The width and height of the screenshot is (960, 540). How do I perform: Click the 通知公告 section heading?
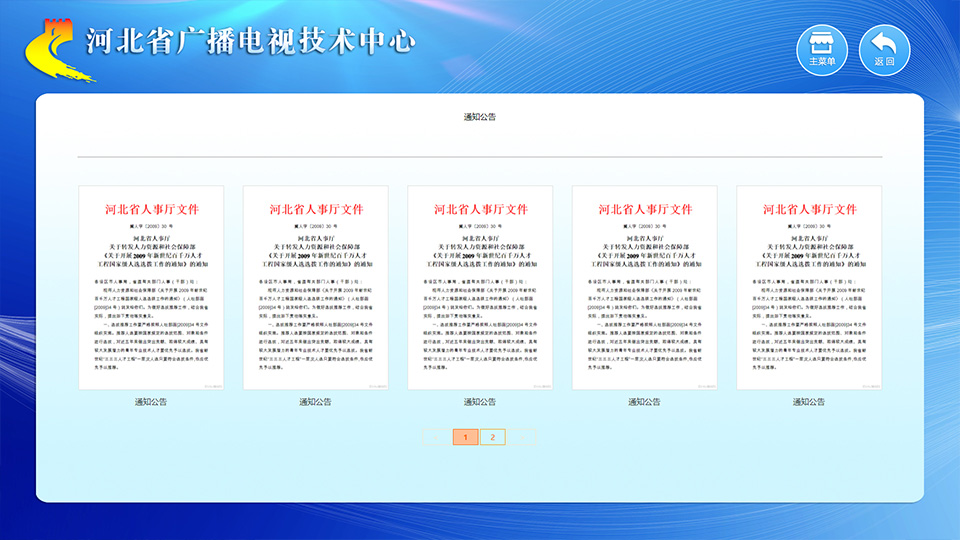tap(480, 118)
